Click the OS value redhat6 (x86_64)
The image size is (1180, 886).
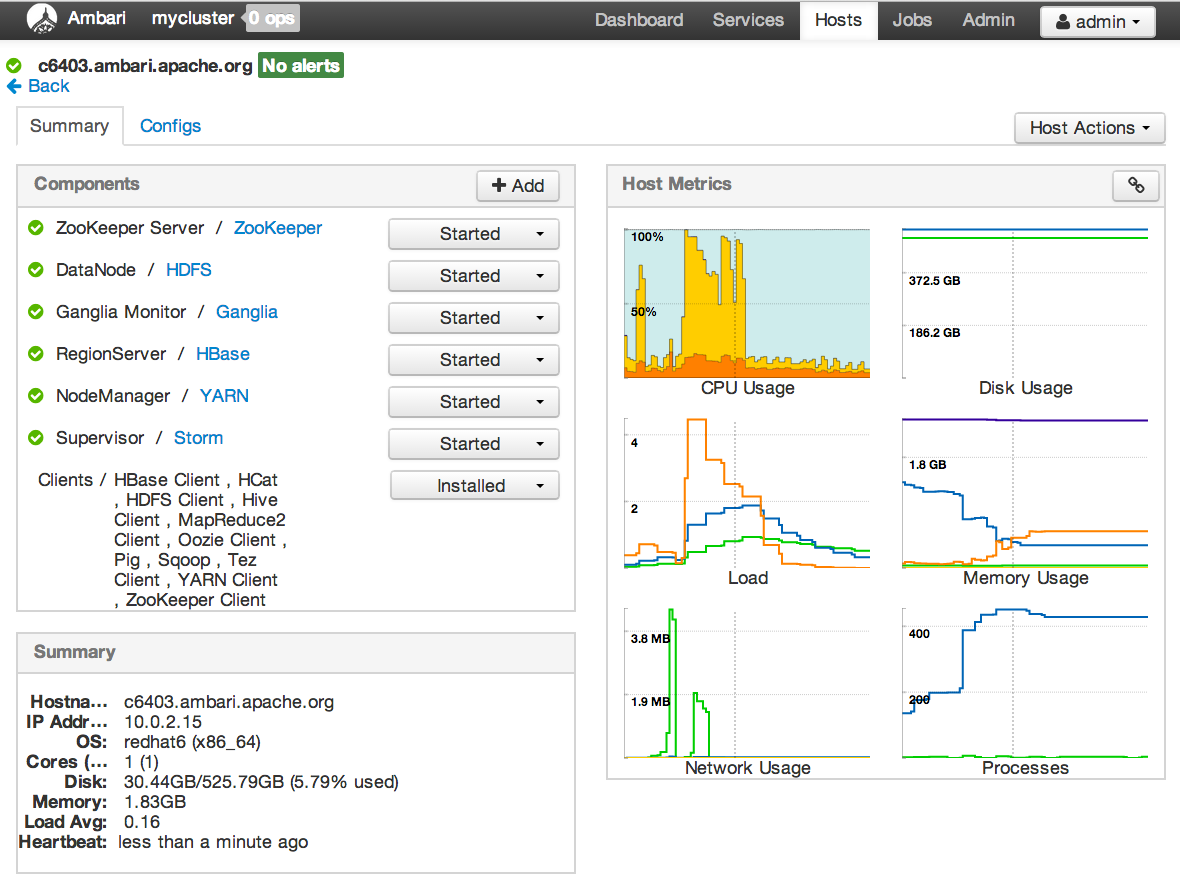tap(192, 742)
